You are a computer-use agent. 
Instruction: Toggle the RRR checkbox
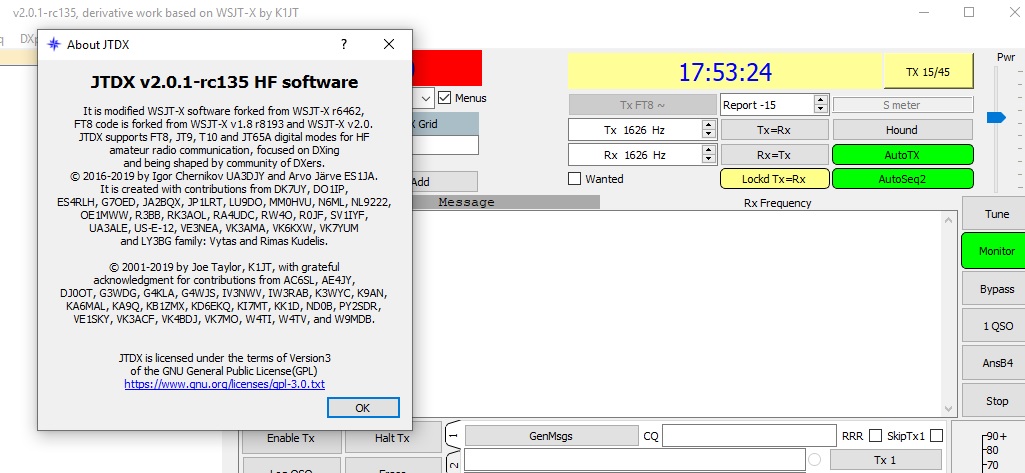pos(875,435)
